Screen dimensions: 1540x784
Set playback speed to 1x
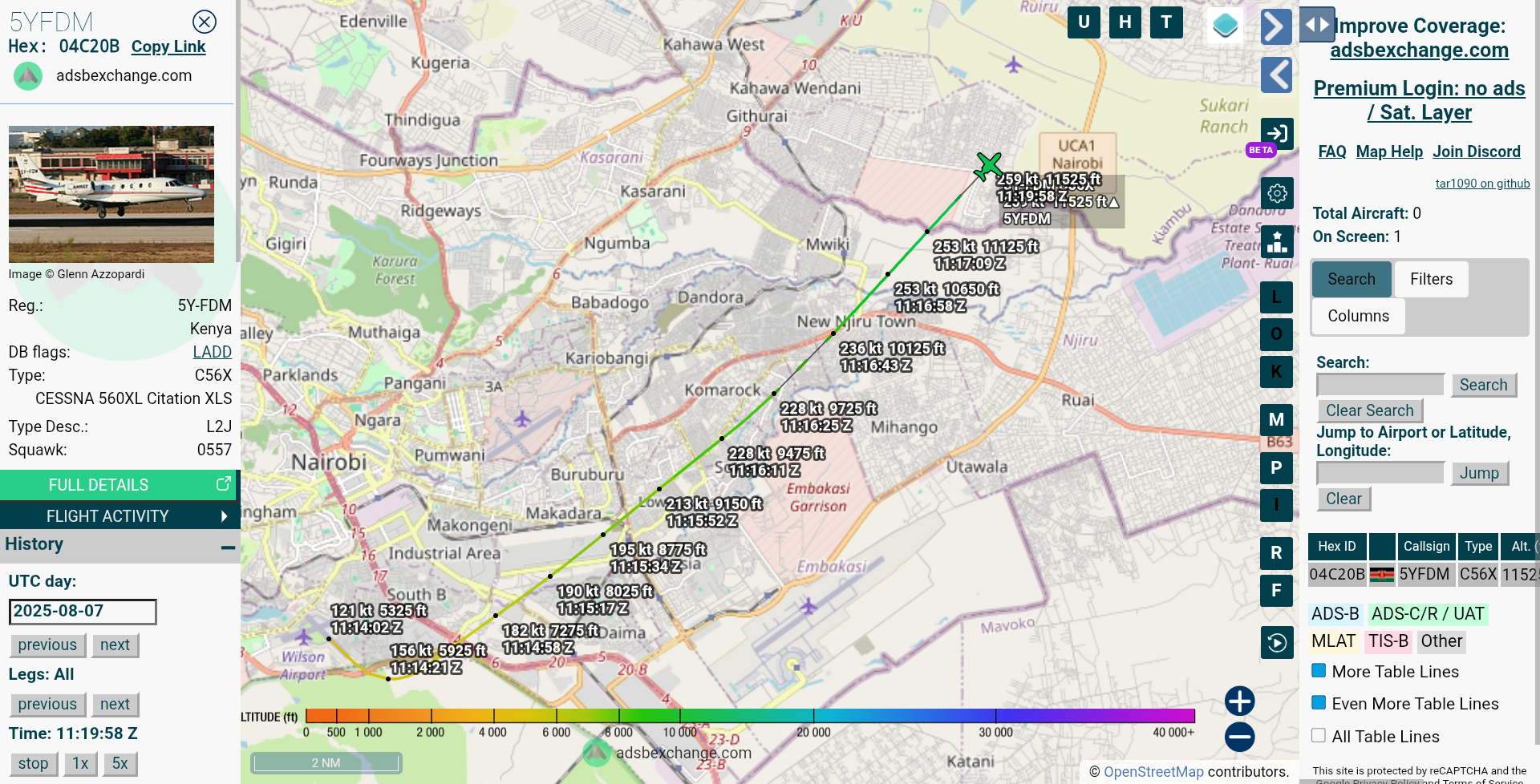[80, 764]
